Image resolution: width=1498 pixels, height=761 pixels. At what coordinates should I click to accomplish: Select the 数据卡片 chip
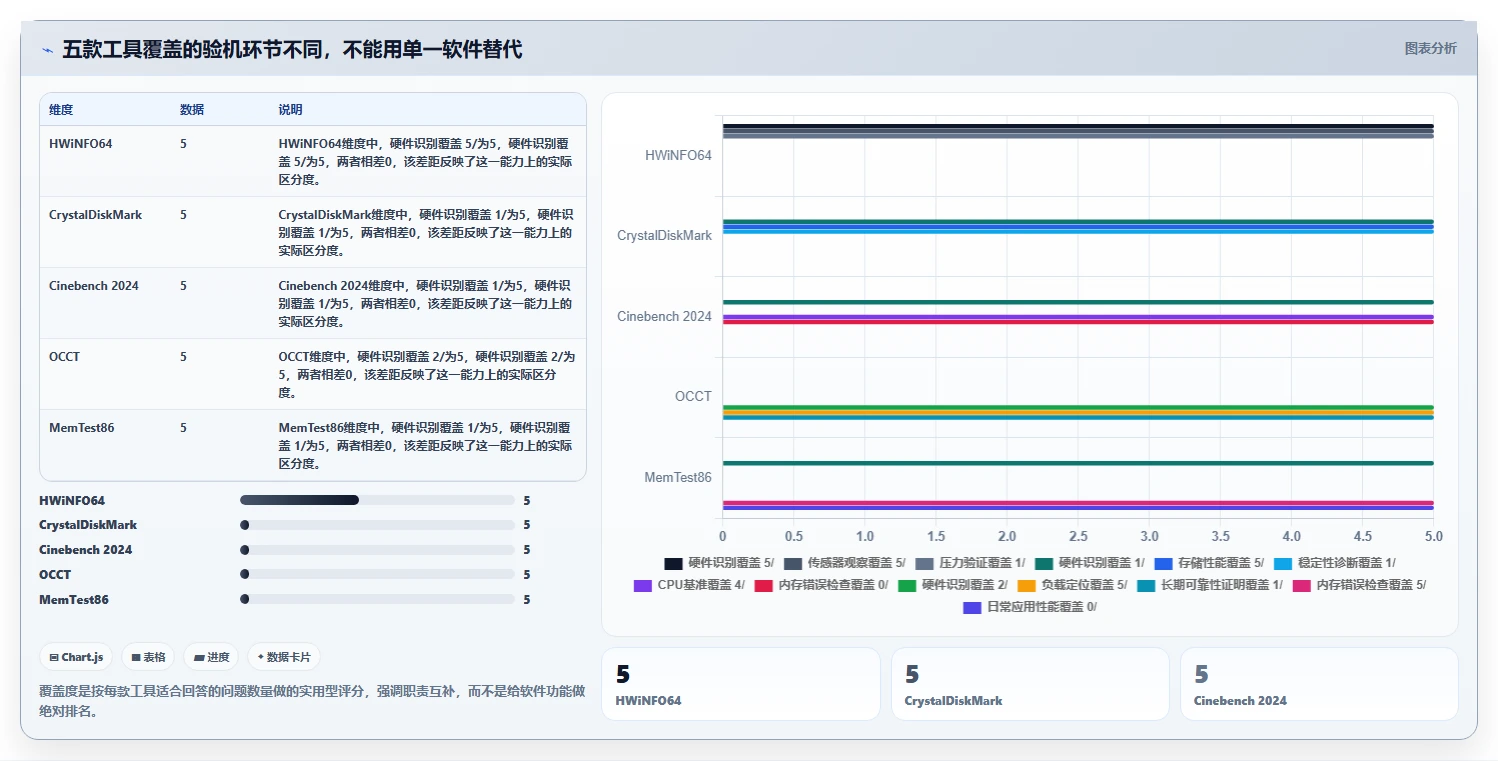[284, 657]
